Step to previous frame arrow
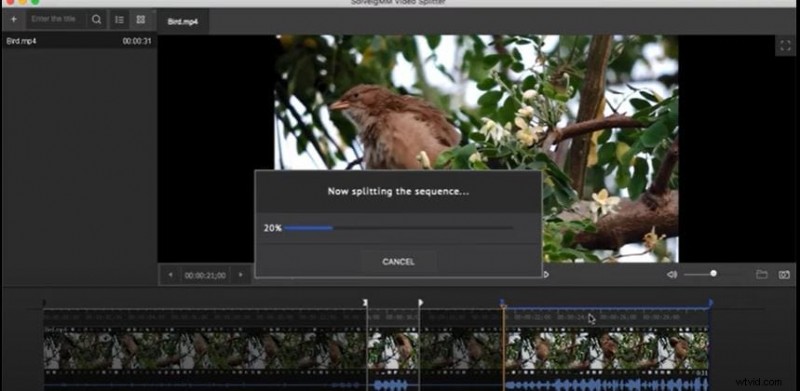Screen dimensions: 800x391 170,275
